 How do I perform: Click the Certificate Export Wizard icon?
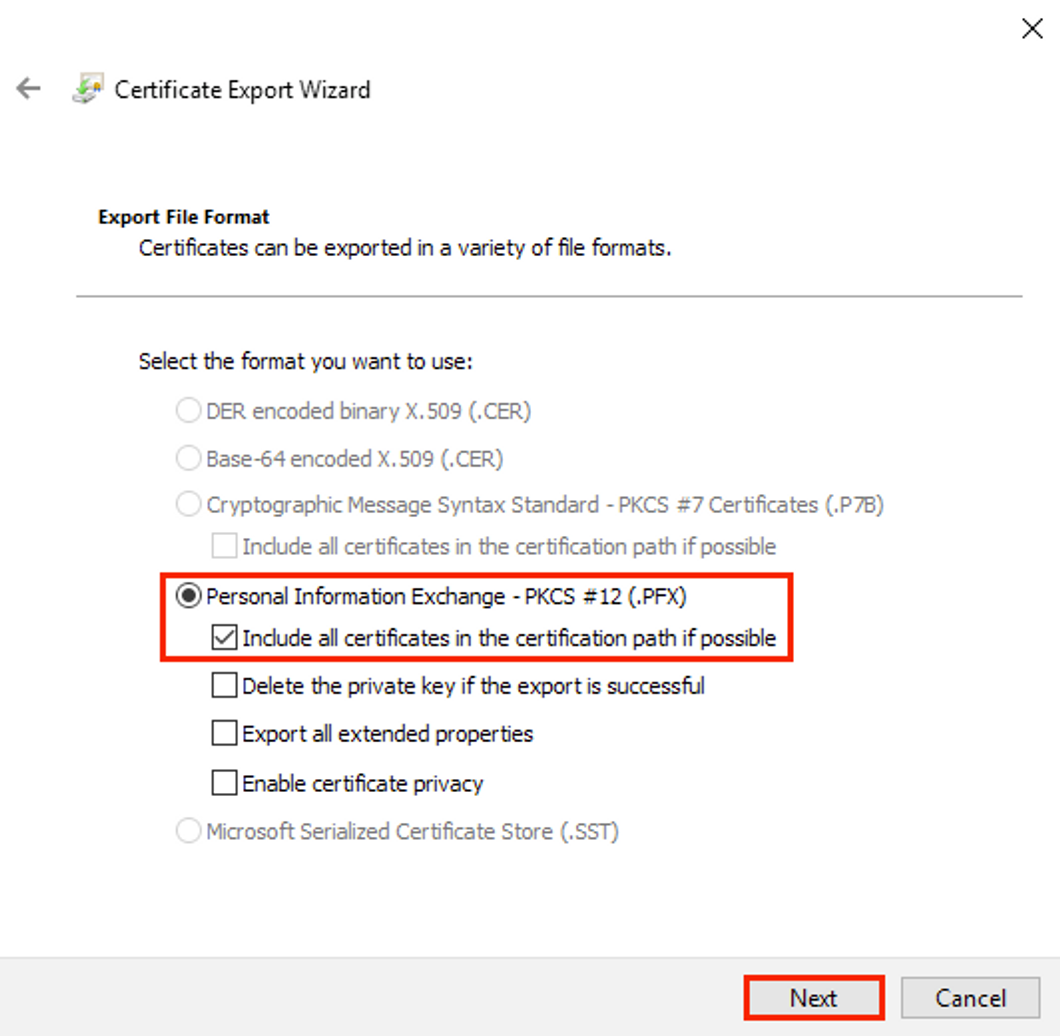88,89
